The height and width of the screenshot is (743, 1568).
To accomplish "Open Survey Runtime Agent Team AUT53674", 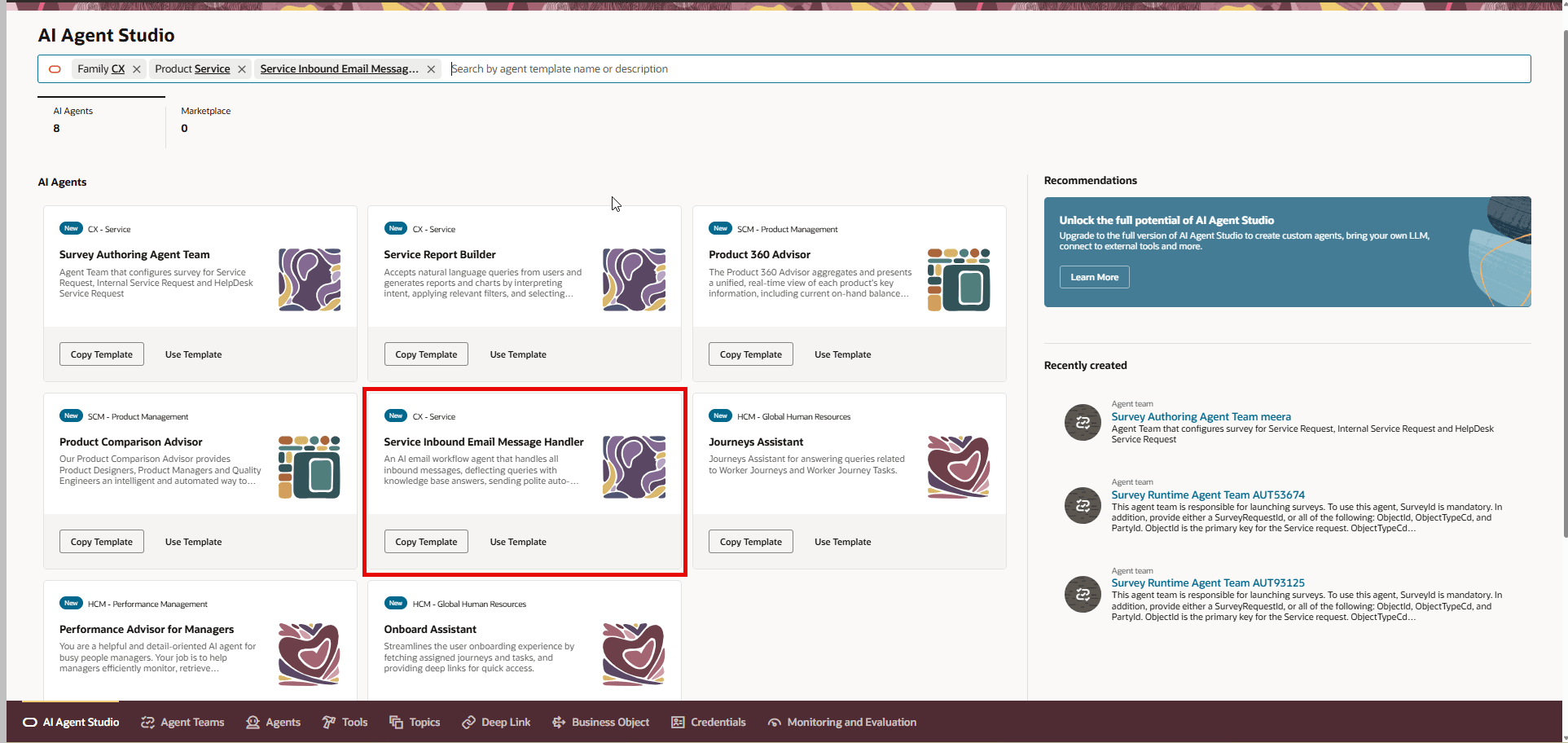I will point(1208,495).
